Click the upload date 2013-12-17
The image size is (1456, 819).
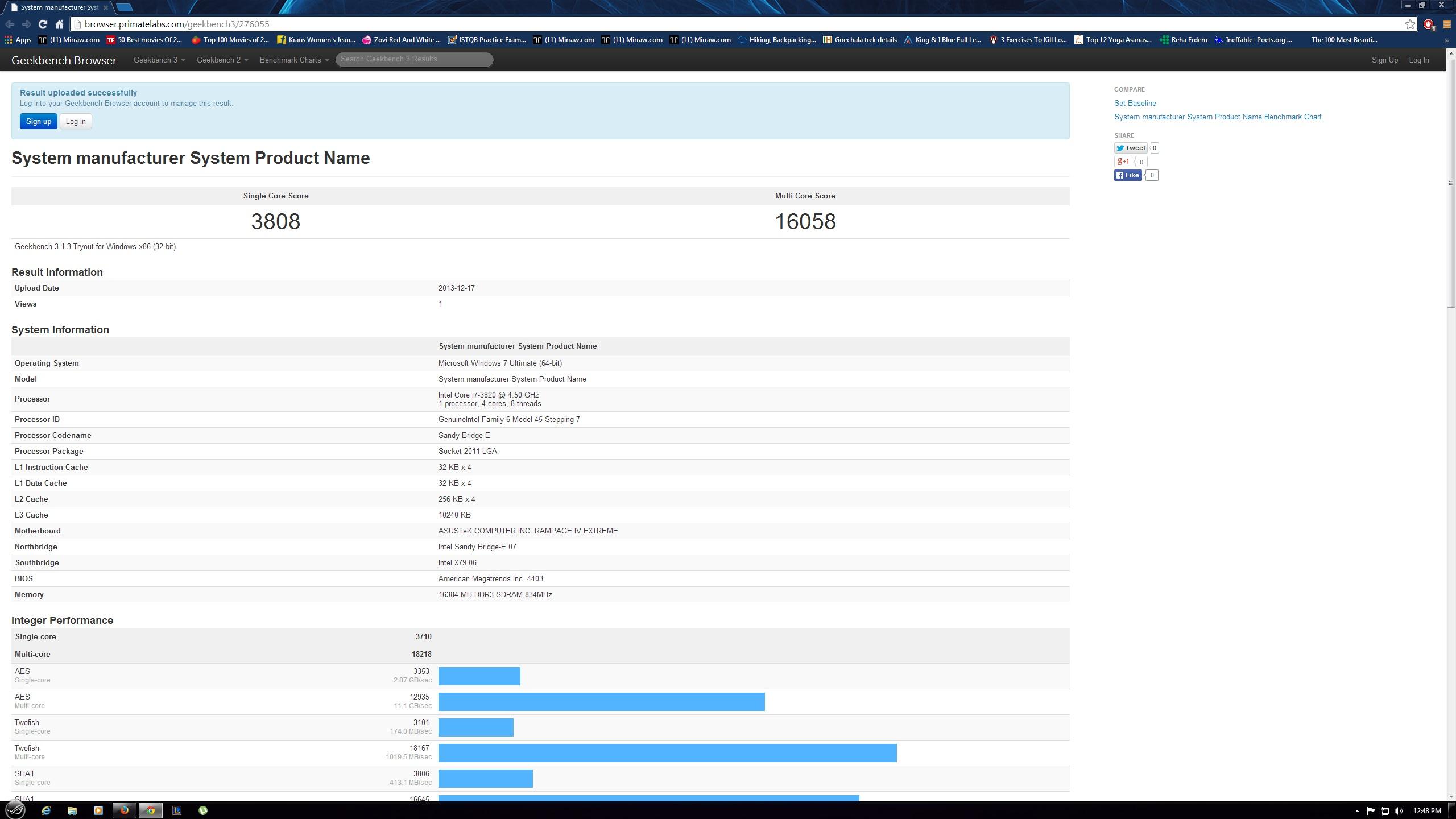tap(457, 288)
